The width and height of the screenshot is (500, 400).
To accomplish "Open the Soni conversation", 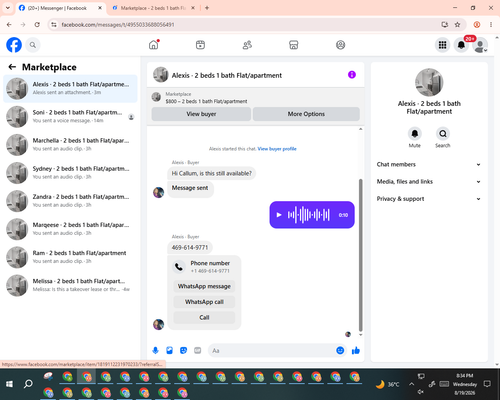I will pyautogui.click(x=70, y=117).
